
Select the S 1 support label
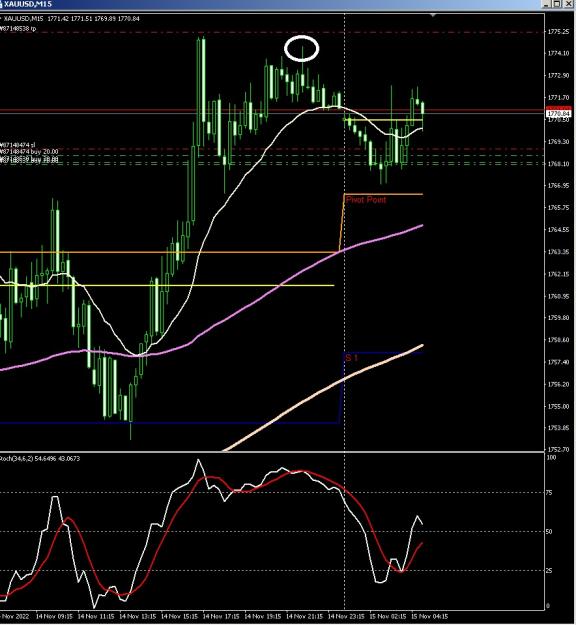tap(352, 358)
